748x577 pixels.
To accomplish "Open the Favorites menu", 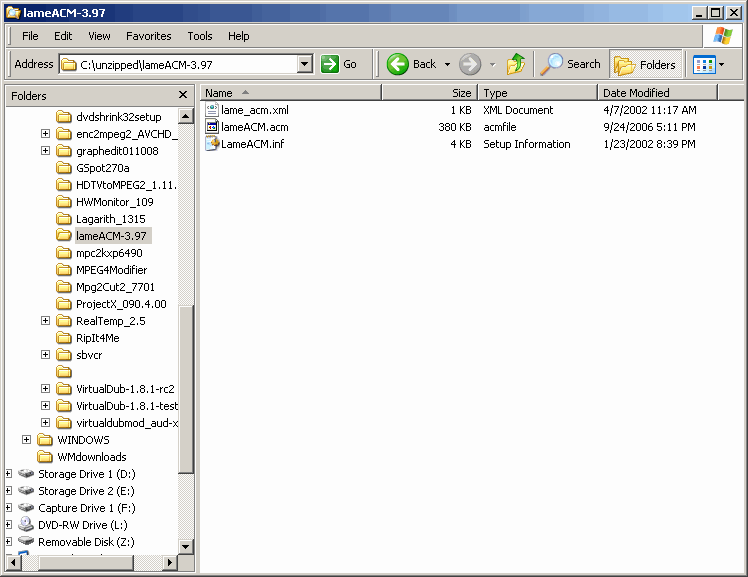I will point(148,36).
